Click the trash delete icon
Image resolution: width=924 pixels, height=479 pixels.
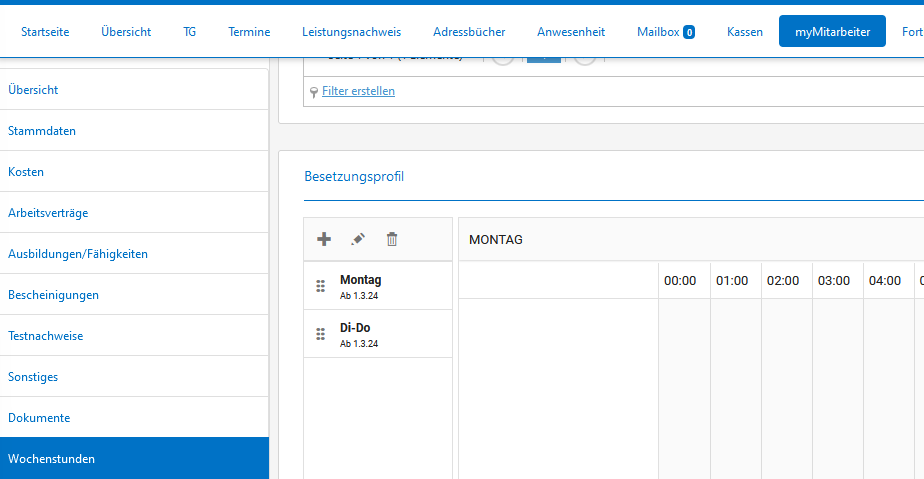(392, 239)
